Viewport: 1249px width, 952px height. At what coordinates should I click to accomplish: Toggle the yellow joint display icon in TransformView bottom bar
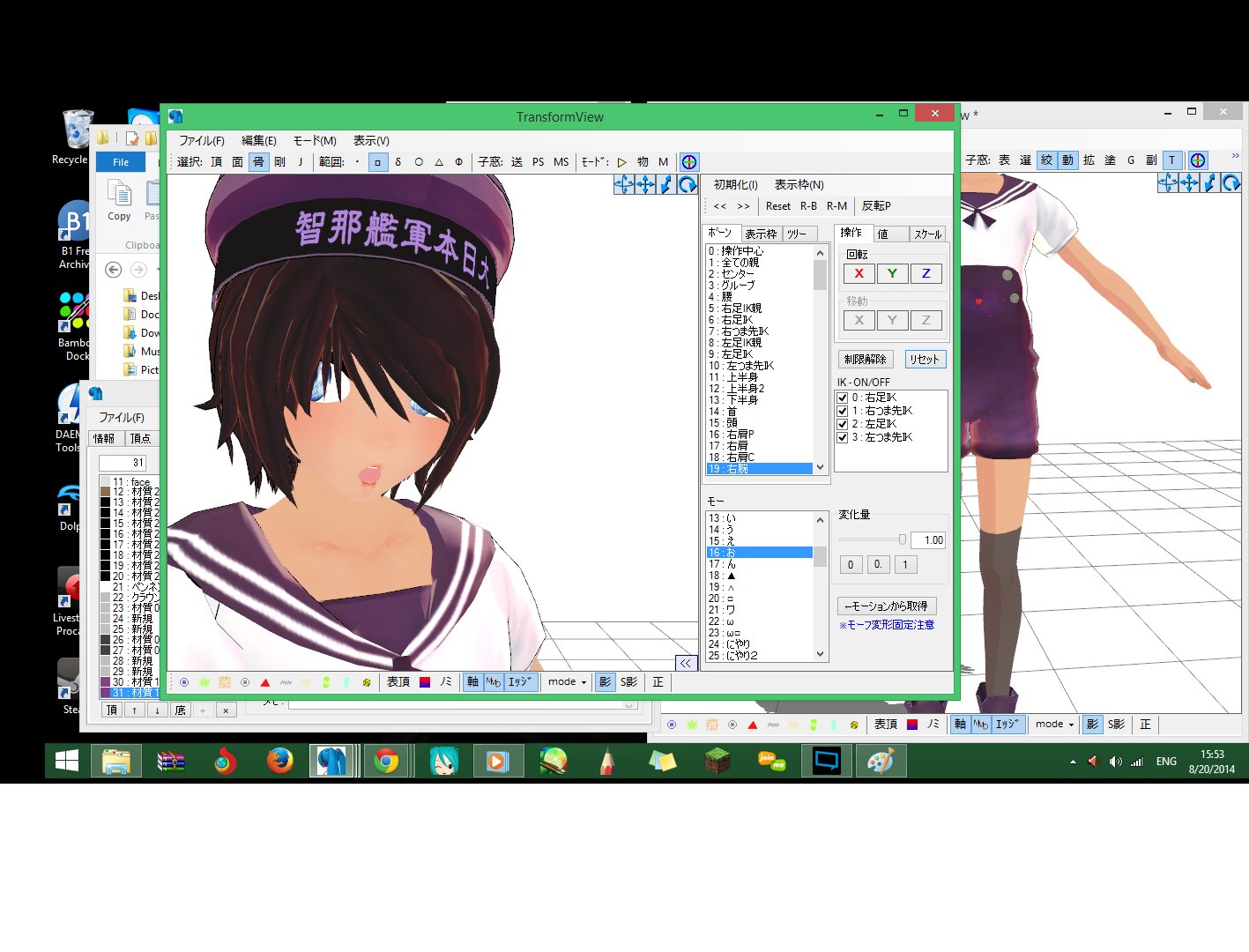coord(367,682)
